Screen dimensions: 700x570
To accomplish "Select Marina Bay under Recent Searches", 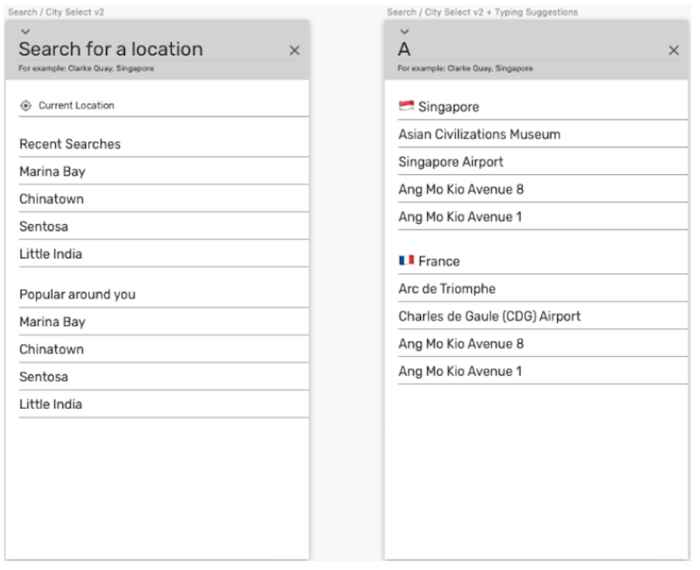I will 52,171.
